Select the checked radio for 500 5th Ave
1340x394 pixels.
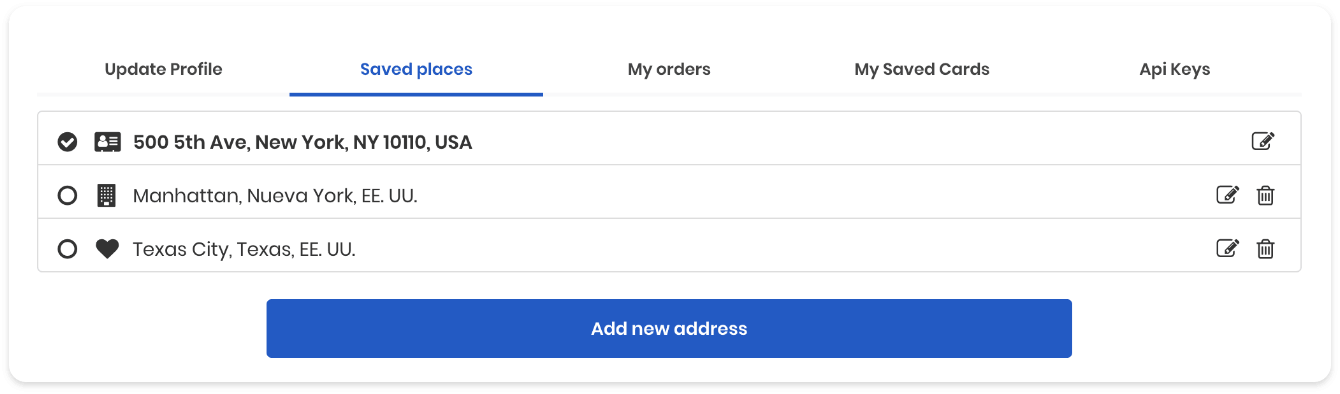pyautogui.click(x=67, y=142)
